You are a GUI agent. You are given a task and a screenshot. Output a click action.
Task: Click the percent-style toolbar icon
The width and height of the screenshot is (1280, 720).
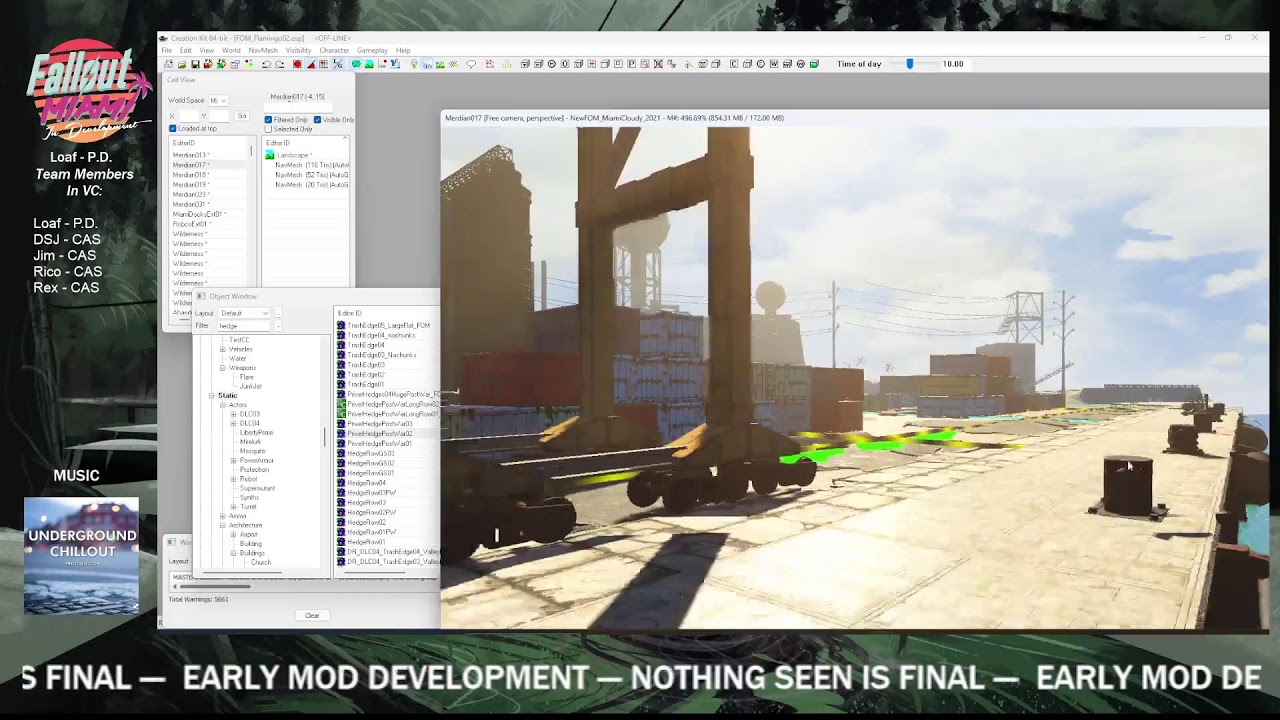tap(337, 64)
